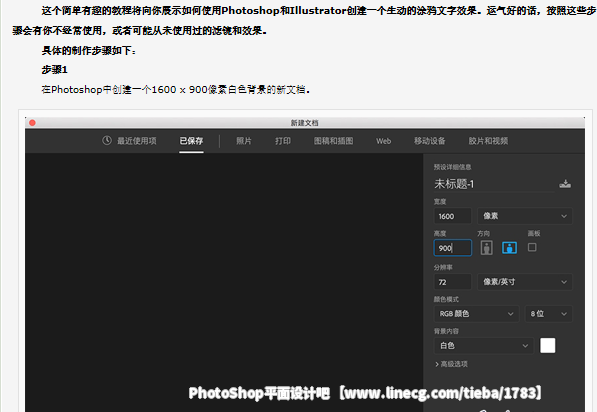Switch to the 已保存 tab

[x=191, y=141]
